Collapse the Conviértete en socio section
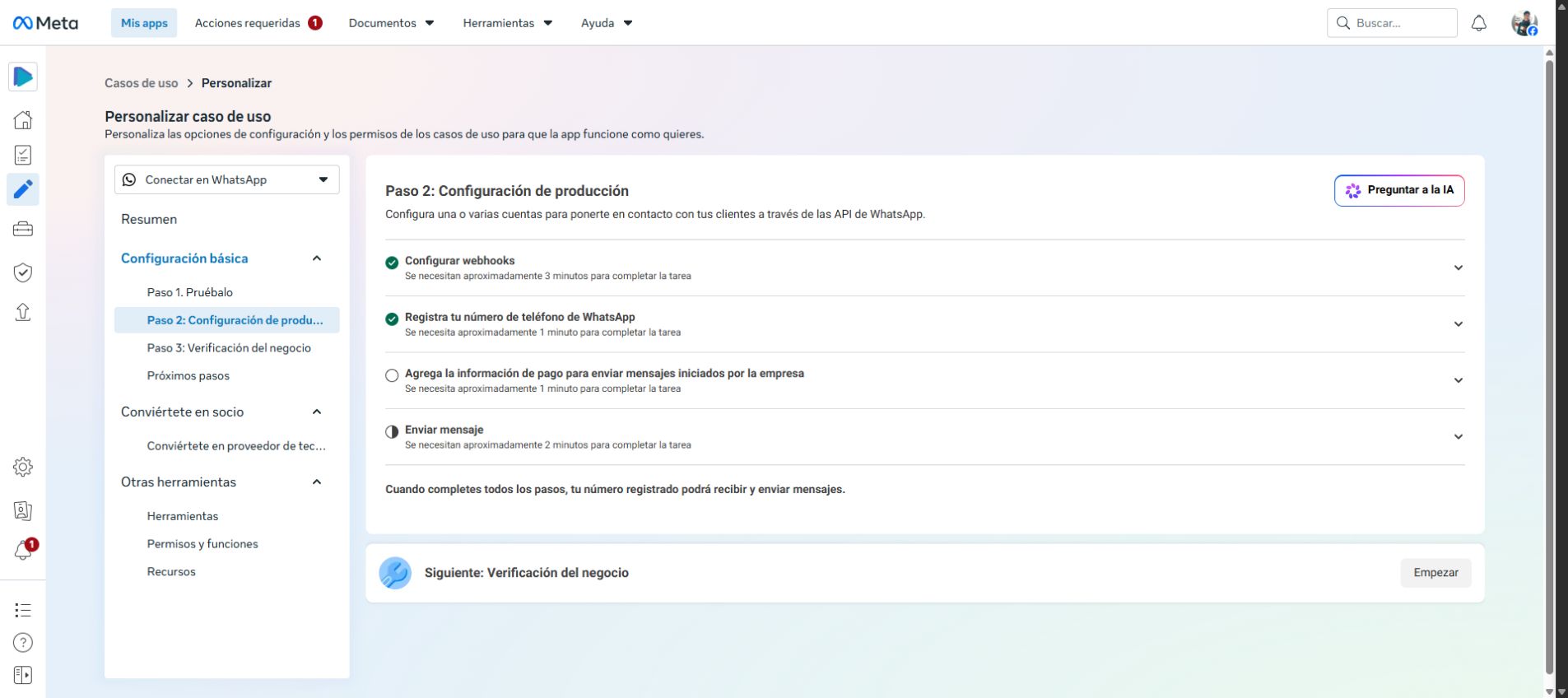 (x=317, y=412)
